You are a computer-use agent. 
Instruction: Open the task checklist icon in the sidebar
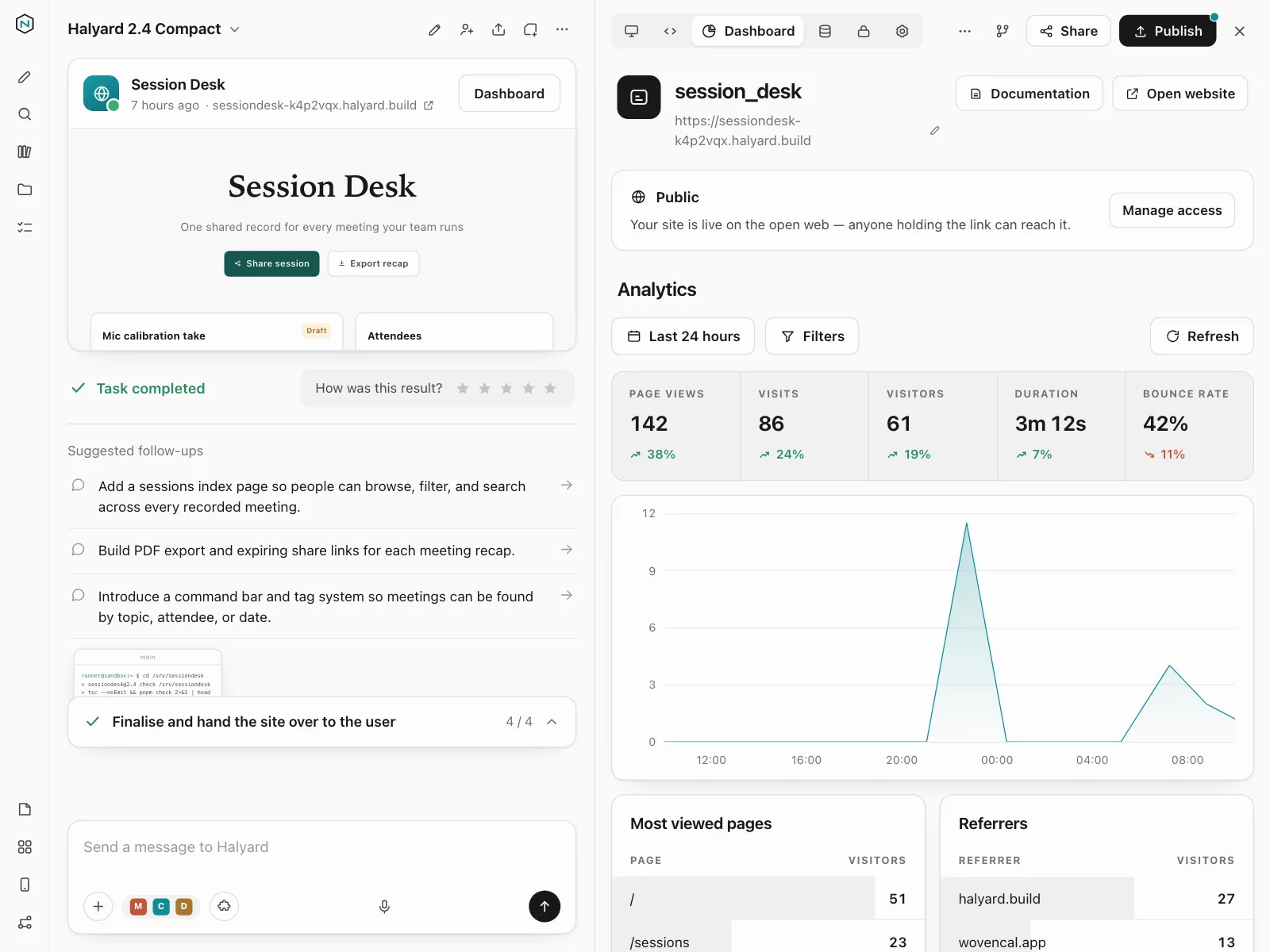(x=25, y=227)
